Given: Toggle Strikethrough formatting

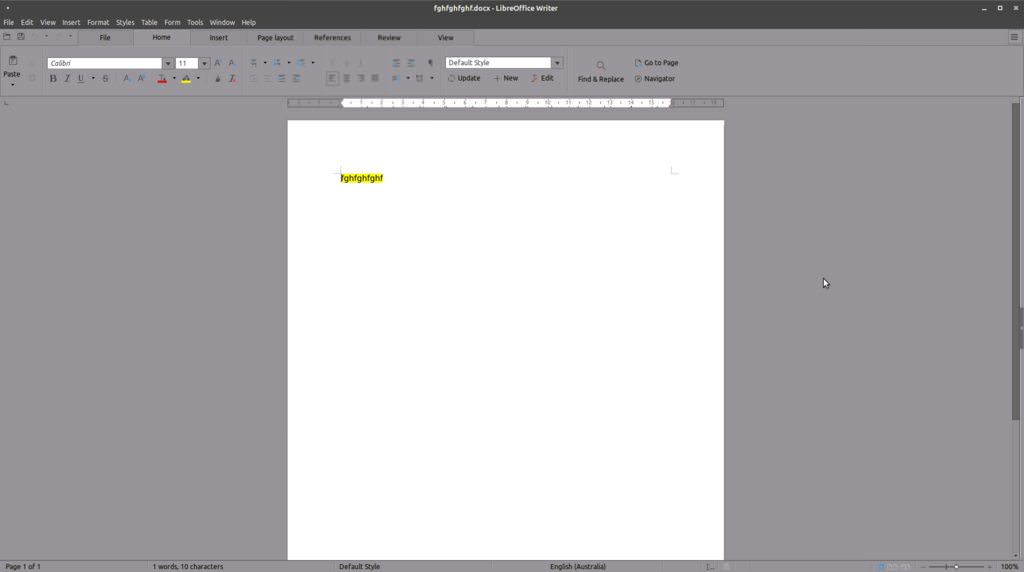Looking at the screenshot, I should point(105,78).
